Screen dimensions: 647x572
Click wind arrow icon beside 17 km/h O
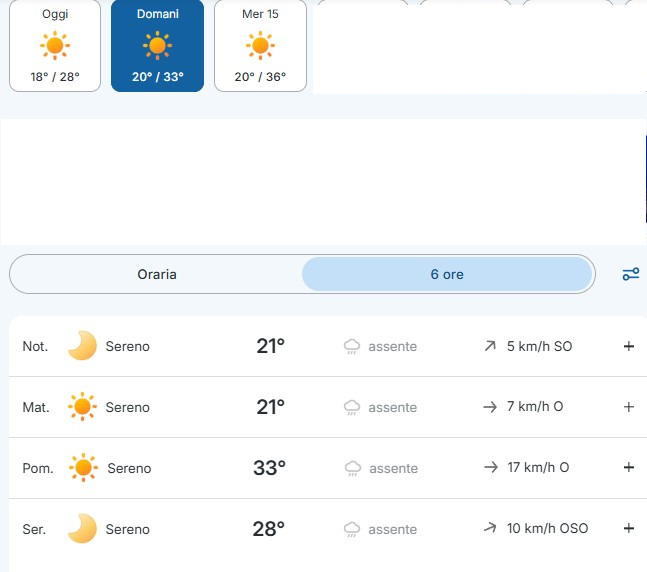pos(491,467)
